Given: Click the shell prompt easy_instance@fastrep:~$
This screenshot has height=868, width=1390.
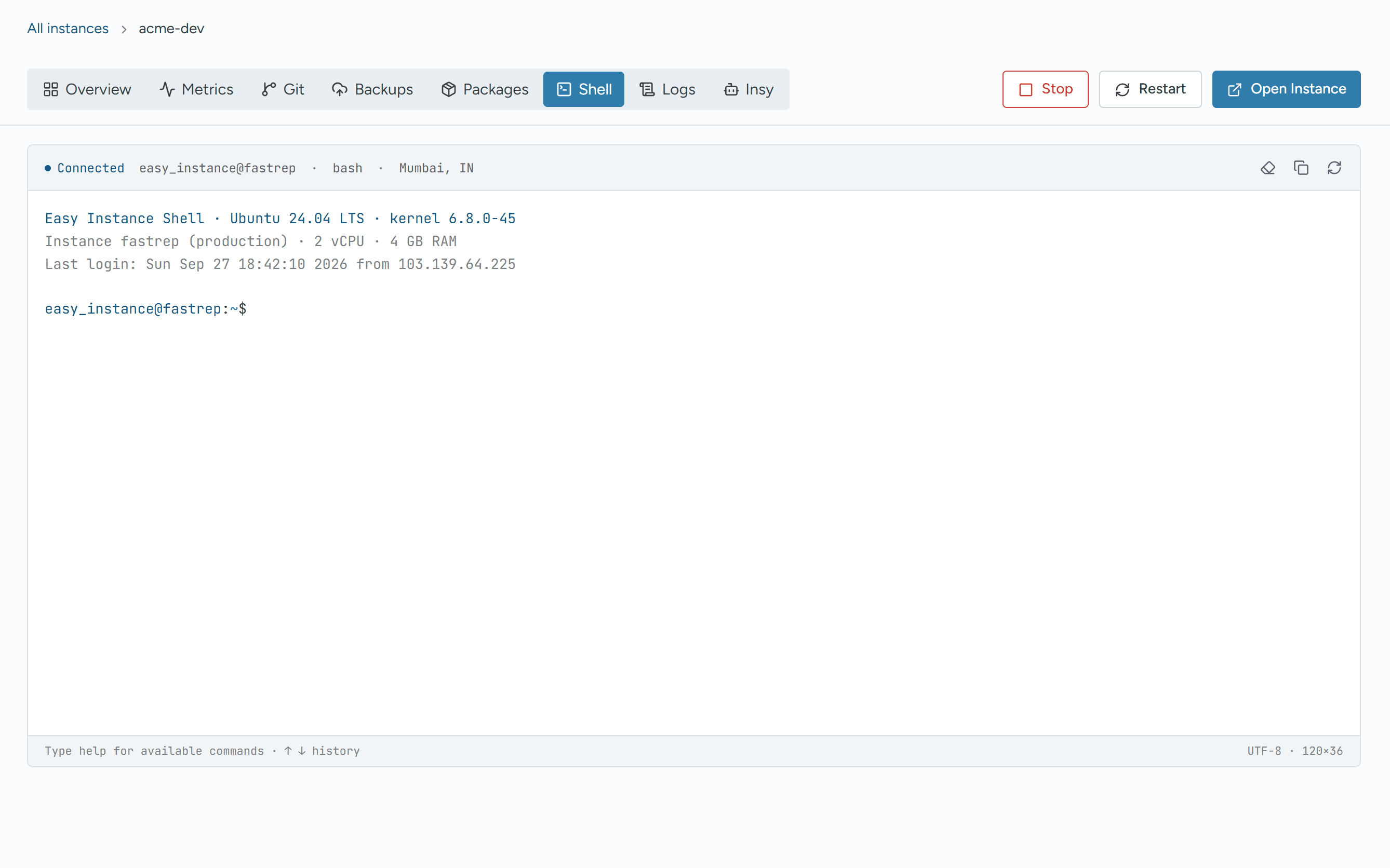Looking at the screenshot, I should click(146, 309).
